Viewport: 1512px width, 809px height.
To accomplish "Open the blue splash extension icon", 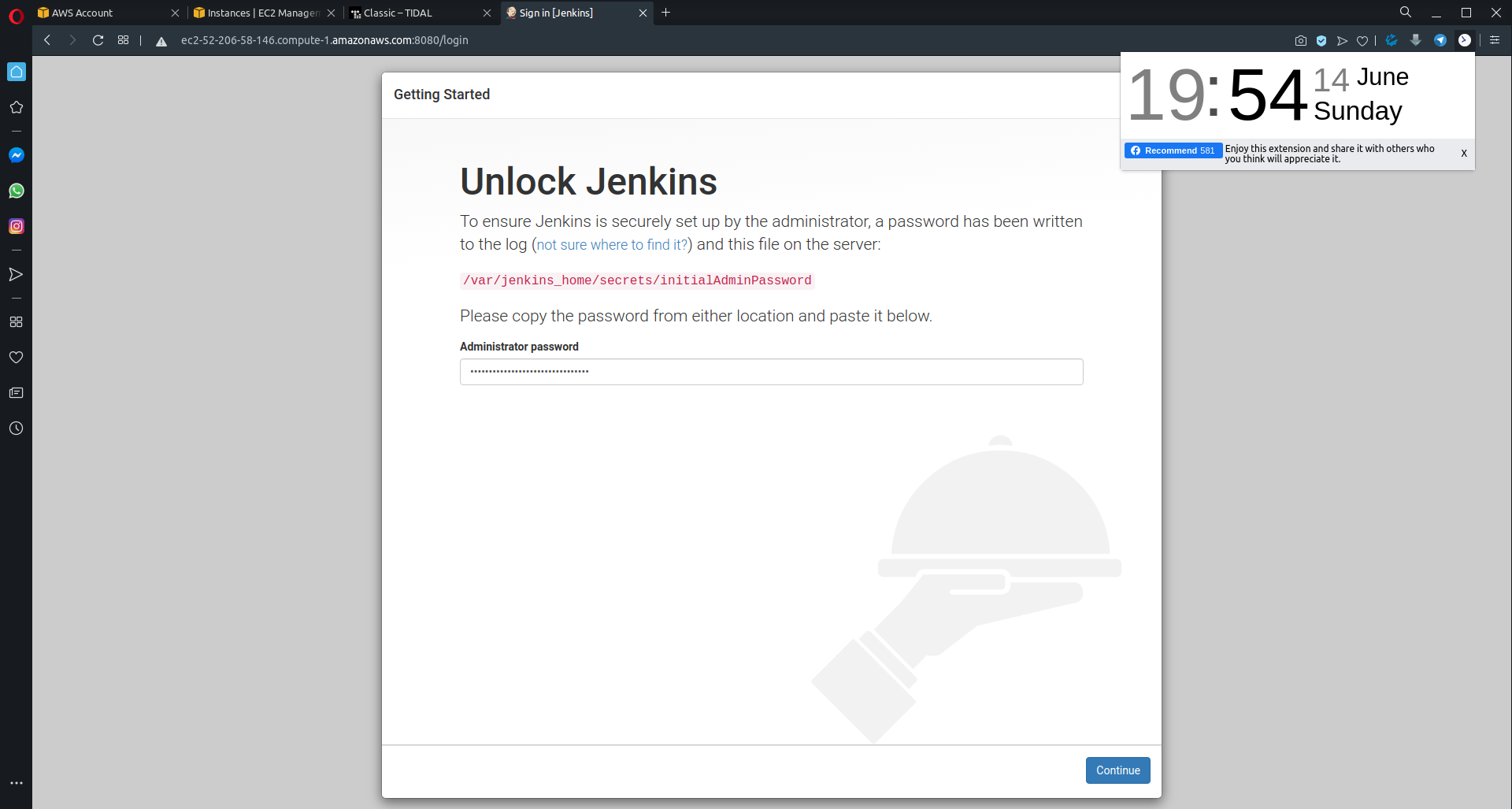I will click(1392, 40).
